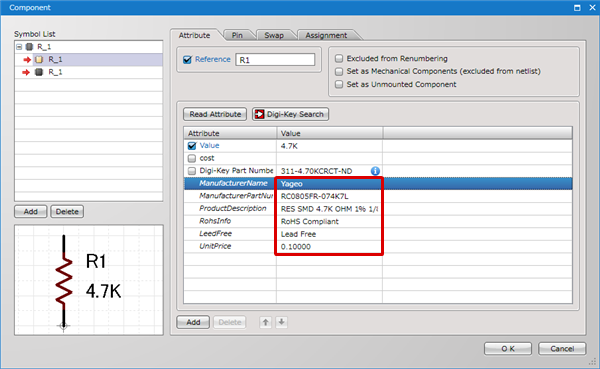The image size is (600, 369).
Task: Move attribute up with the up arrow
Action: (266, 322)
